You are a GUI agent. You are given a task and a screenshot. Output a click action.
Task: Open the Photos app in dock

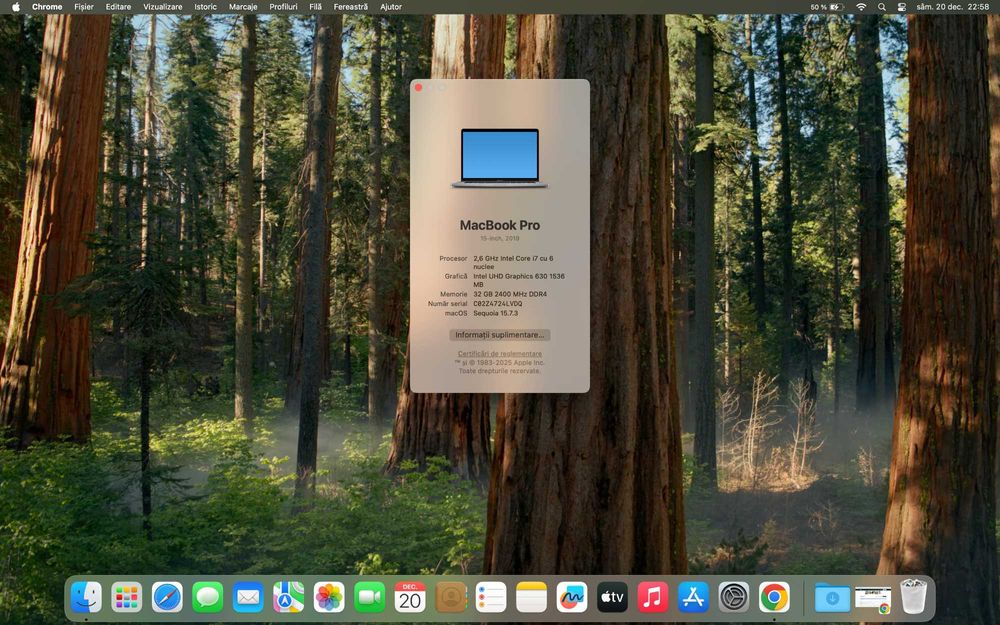point(329,598)
